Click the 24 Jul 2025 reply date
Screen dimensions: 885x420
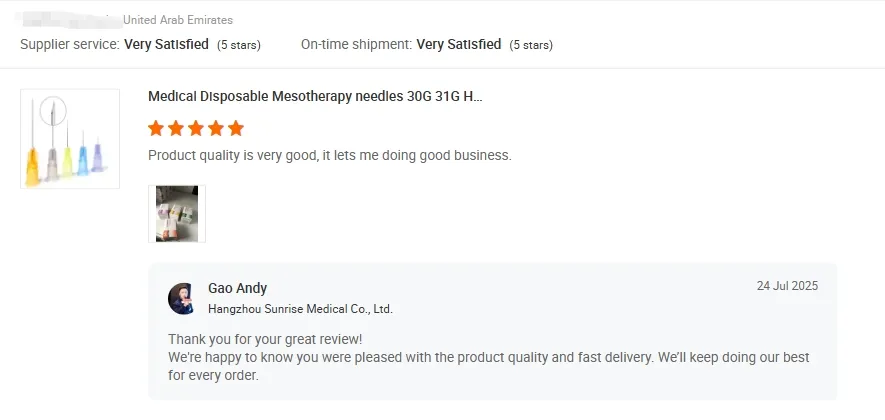point(787,286)
